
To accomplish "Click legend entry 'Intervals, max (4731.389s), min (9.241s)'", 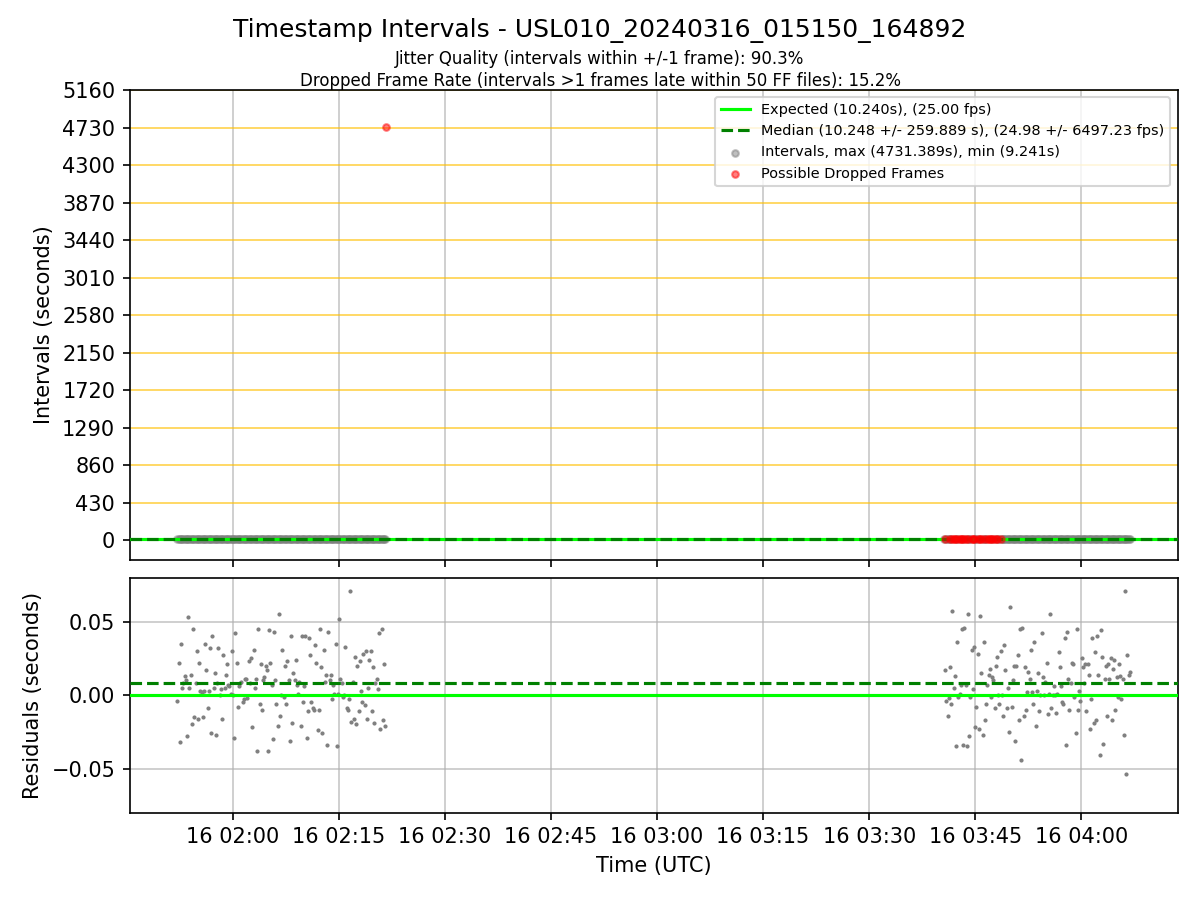I will pyautogui.click(x=910, y=152).
